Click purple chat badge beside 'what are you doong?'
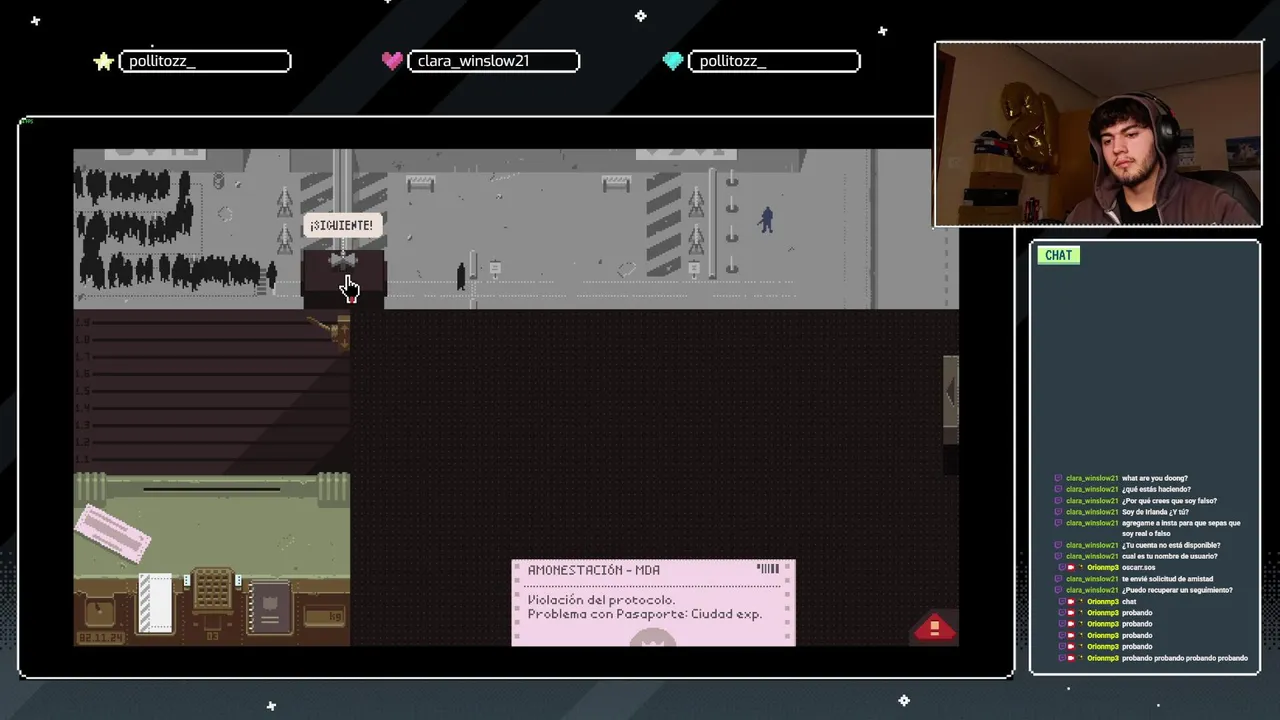The width and height of the screenshot is (1280, 720). [x=1059, y=478]
